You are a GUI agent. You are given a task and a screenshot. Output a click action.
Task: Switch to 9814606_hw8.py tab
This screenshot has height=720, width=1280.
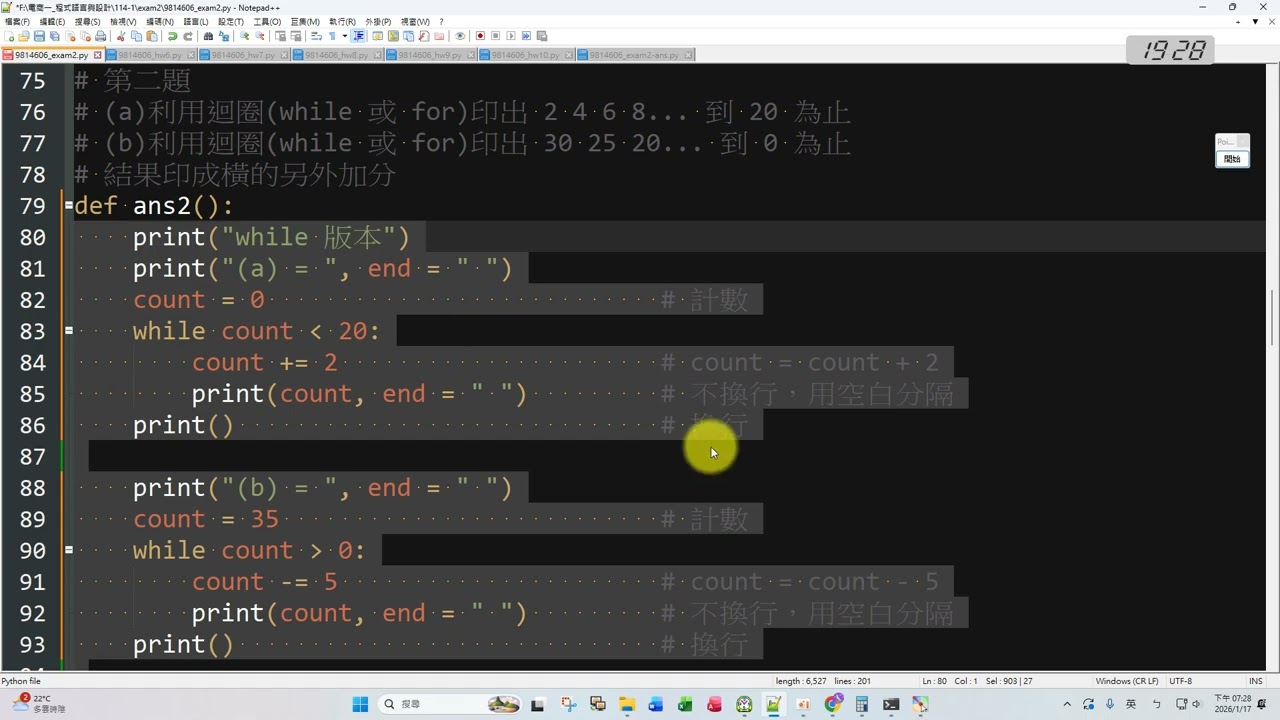click(337, 55)
